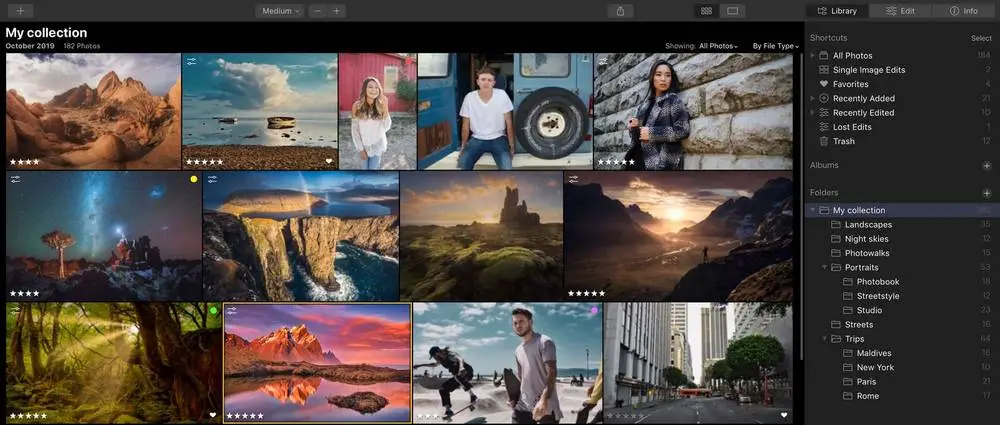Click the add photos plus button

(x=20, y=11)
